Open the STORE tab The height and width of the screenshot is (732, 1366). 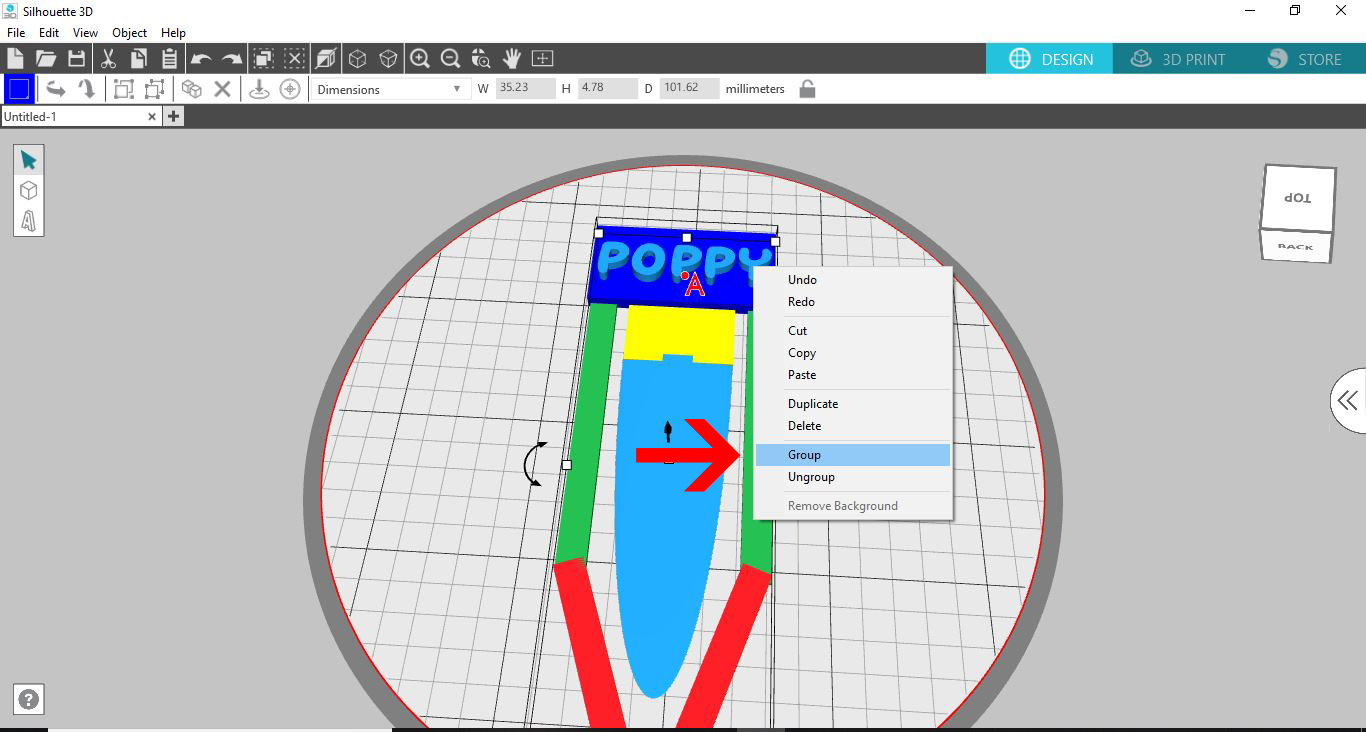pyautogui.click(x=1305, y=59)
